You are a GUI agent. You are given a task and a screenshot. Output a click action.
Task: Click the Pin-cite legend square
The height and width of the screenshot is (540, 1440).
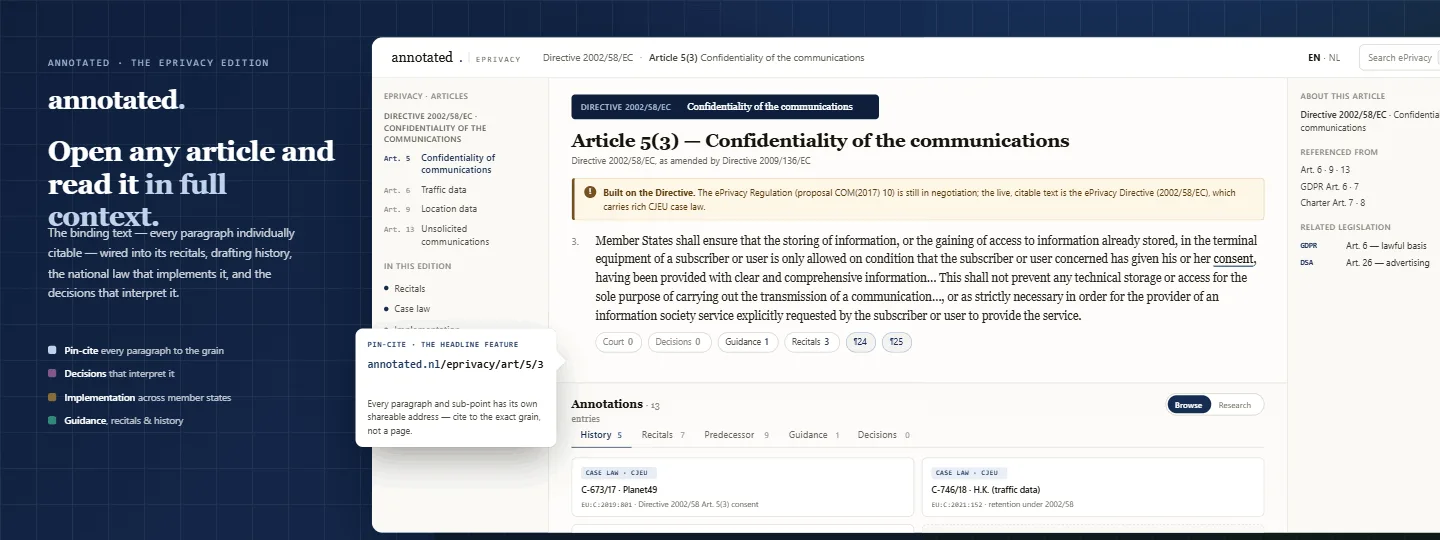pos(52,351)
